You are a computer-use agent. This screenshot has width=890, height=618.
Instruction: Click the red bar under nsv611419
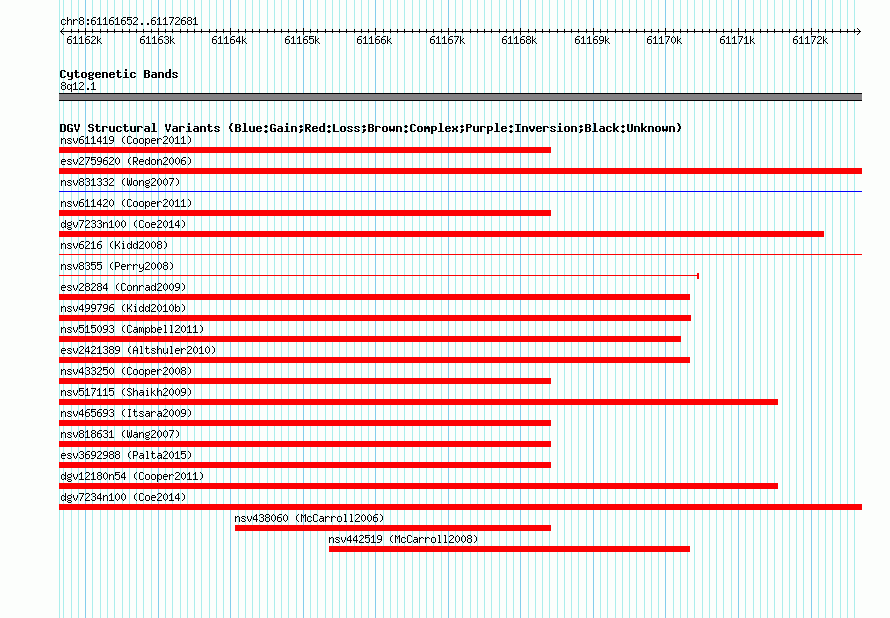305,150
